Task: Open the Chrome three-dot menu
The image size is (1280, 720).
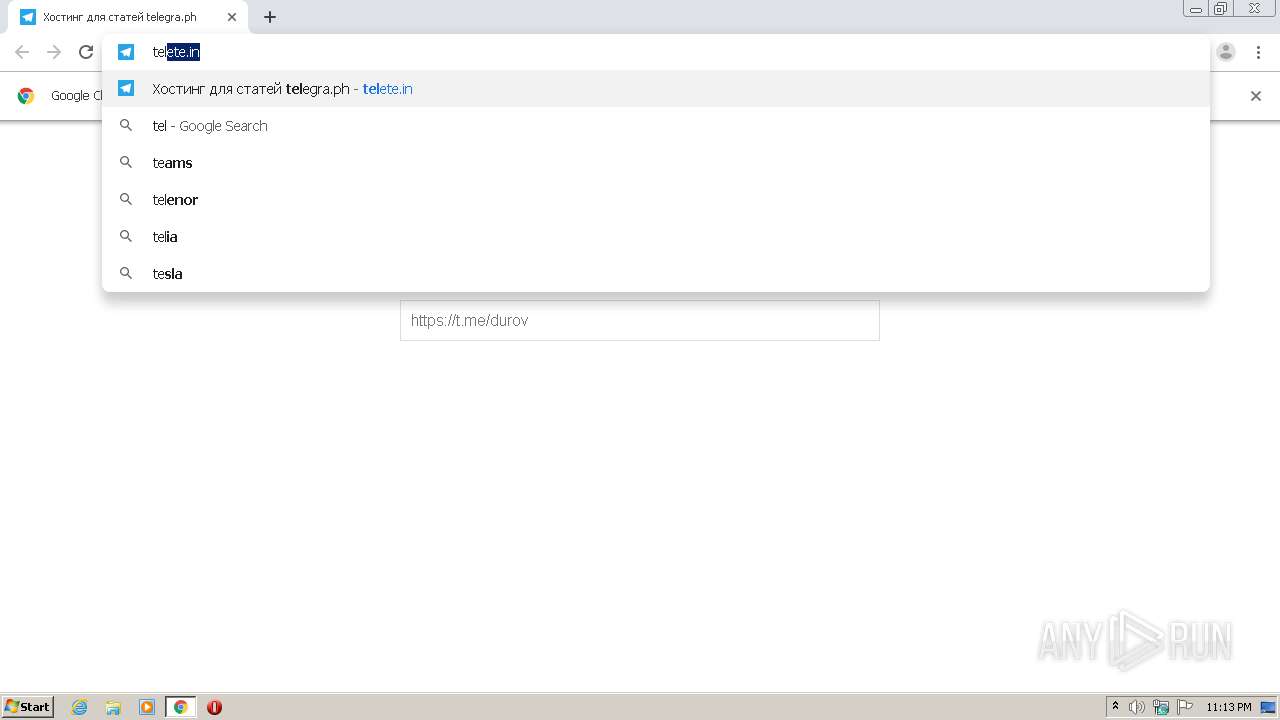Action: pos(1258,52)
